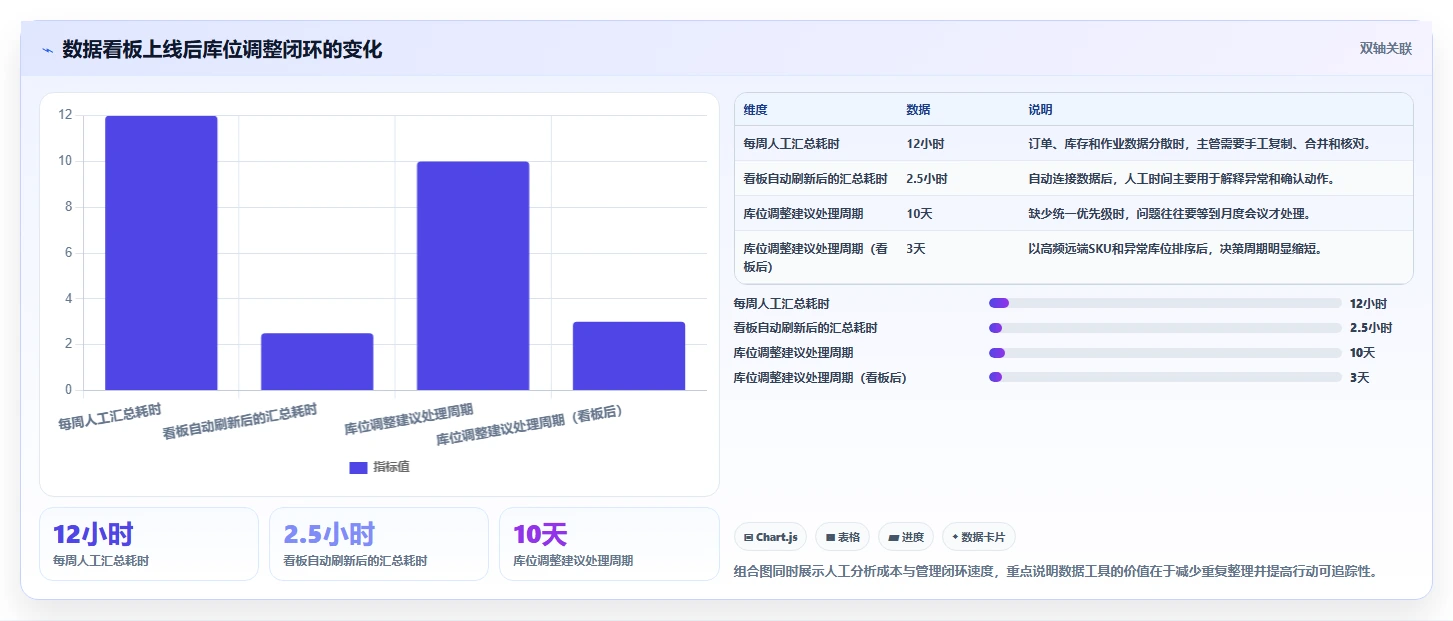
Task: Select the 看板自动刷新后的汇总耗时 chart bar
Action: pos(317,361)
